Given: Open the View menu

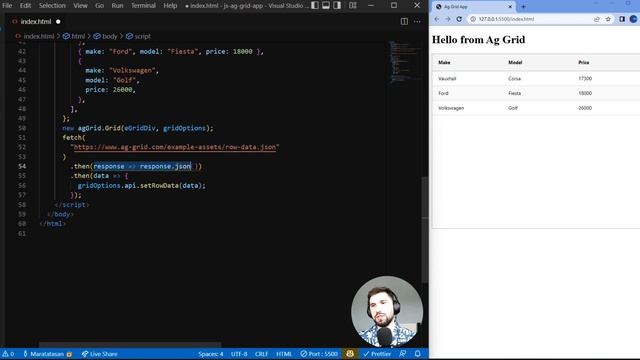Looking at the screenshot, I should click(x=80, y=6).
